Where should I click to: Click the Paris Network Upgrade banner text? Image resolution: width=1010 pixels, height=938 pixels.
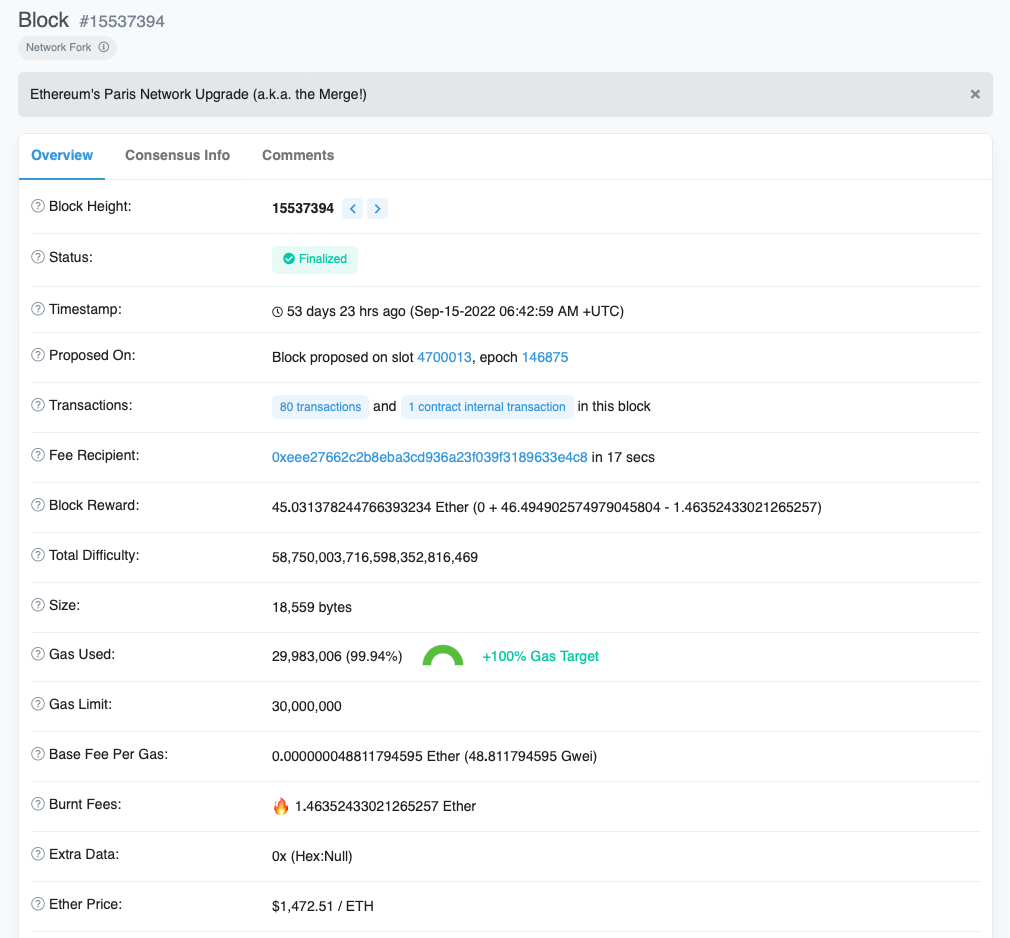click(198, 95)
